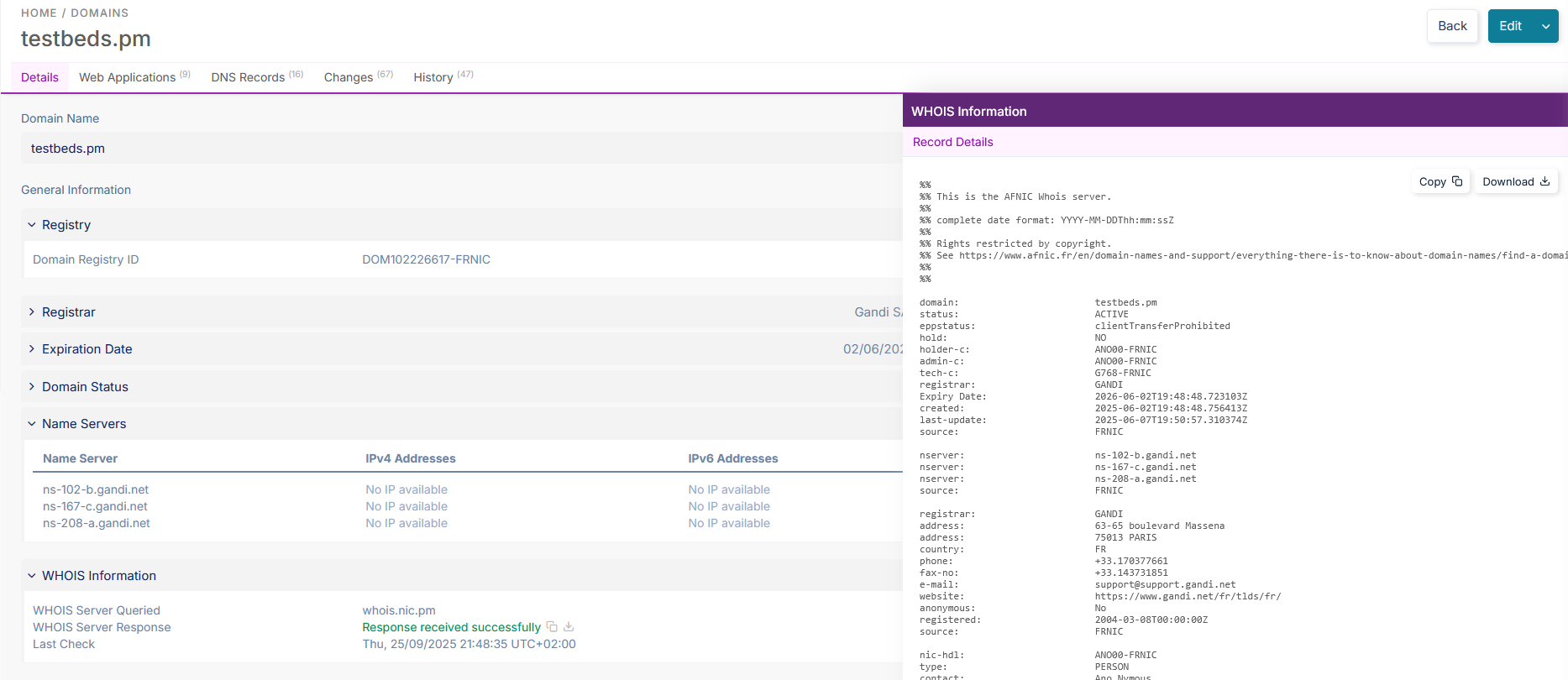Select clientTransferProhibited in WHOIS record
Viewport: 1568px width, 680px height.
(1162, 326)
